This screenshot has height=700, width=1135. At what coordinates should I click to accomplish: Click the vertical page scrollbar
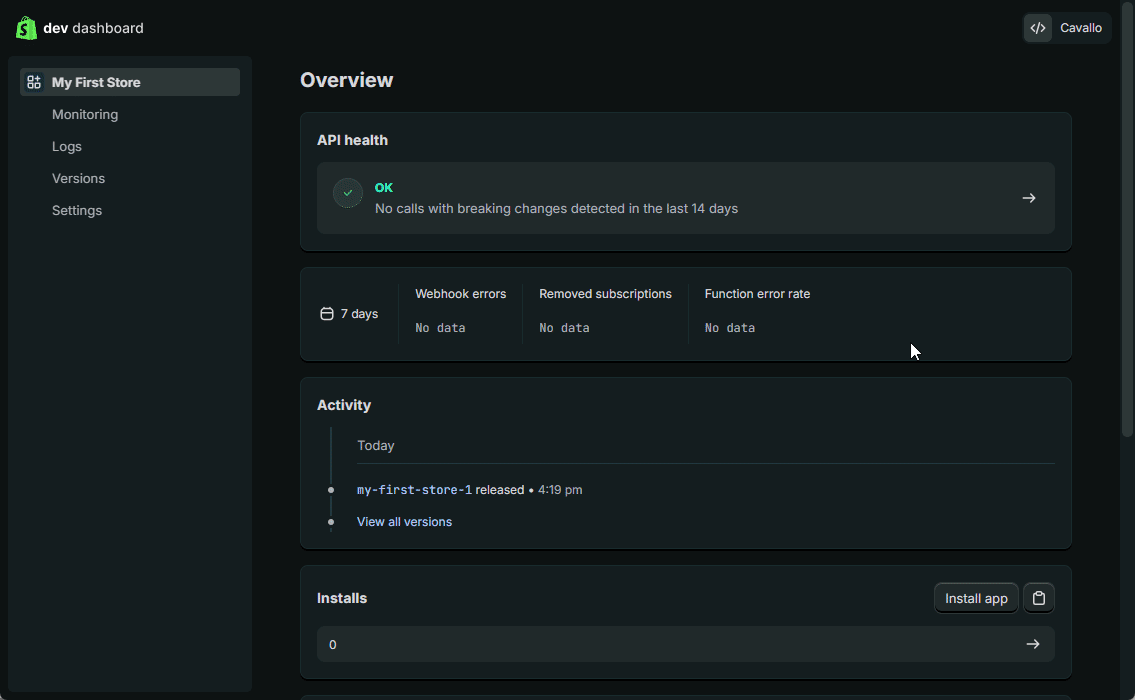click(x=1127, y=230)
